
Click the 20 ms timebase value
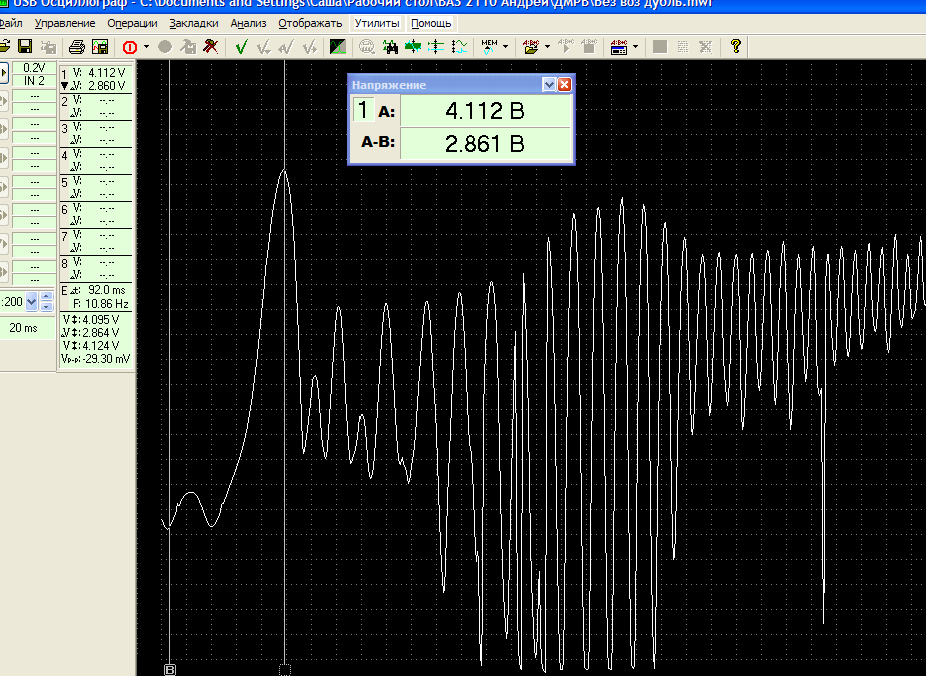point(24,328)
